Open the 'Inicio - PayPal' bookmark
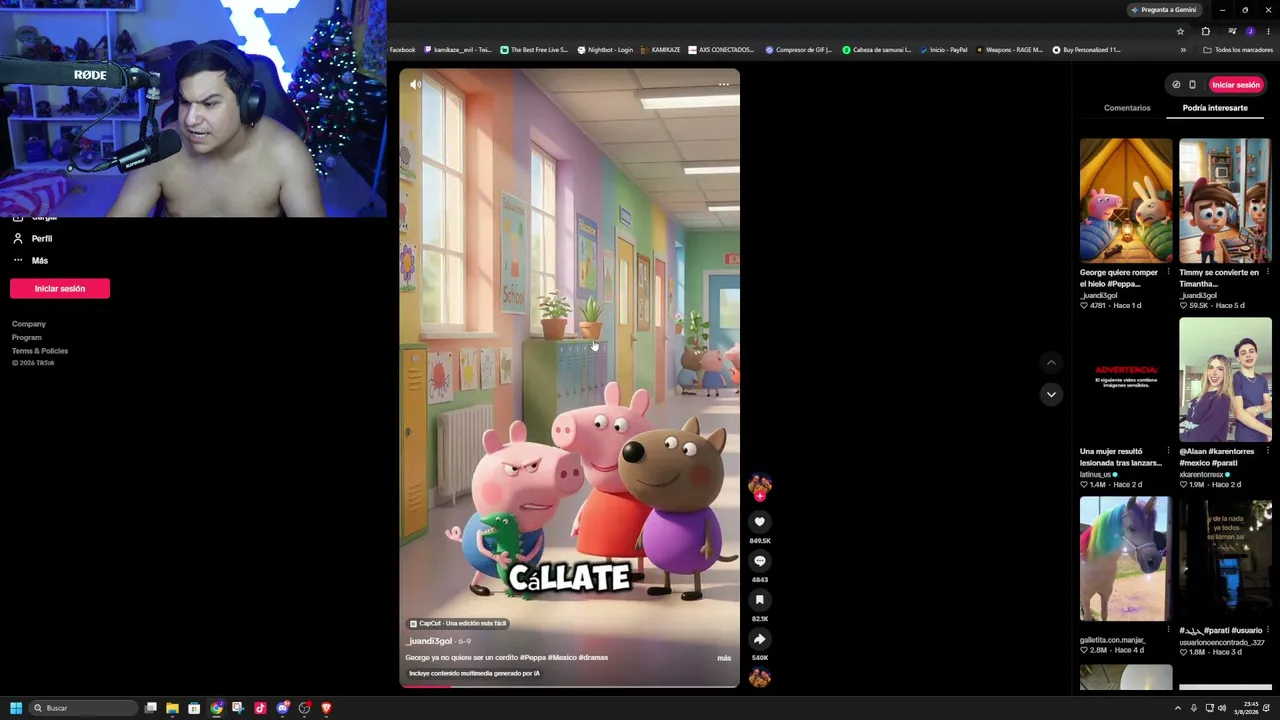Viewport: 1280px width, 720px height. tap(944, 50)
